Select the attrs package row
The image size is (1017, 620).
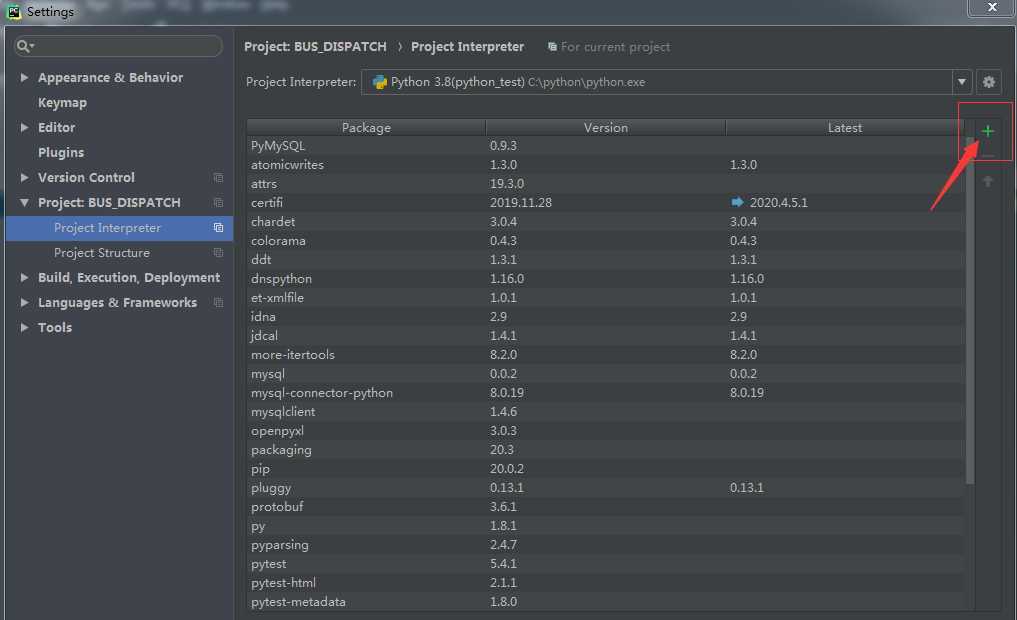click(605, 184)
